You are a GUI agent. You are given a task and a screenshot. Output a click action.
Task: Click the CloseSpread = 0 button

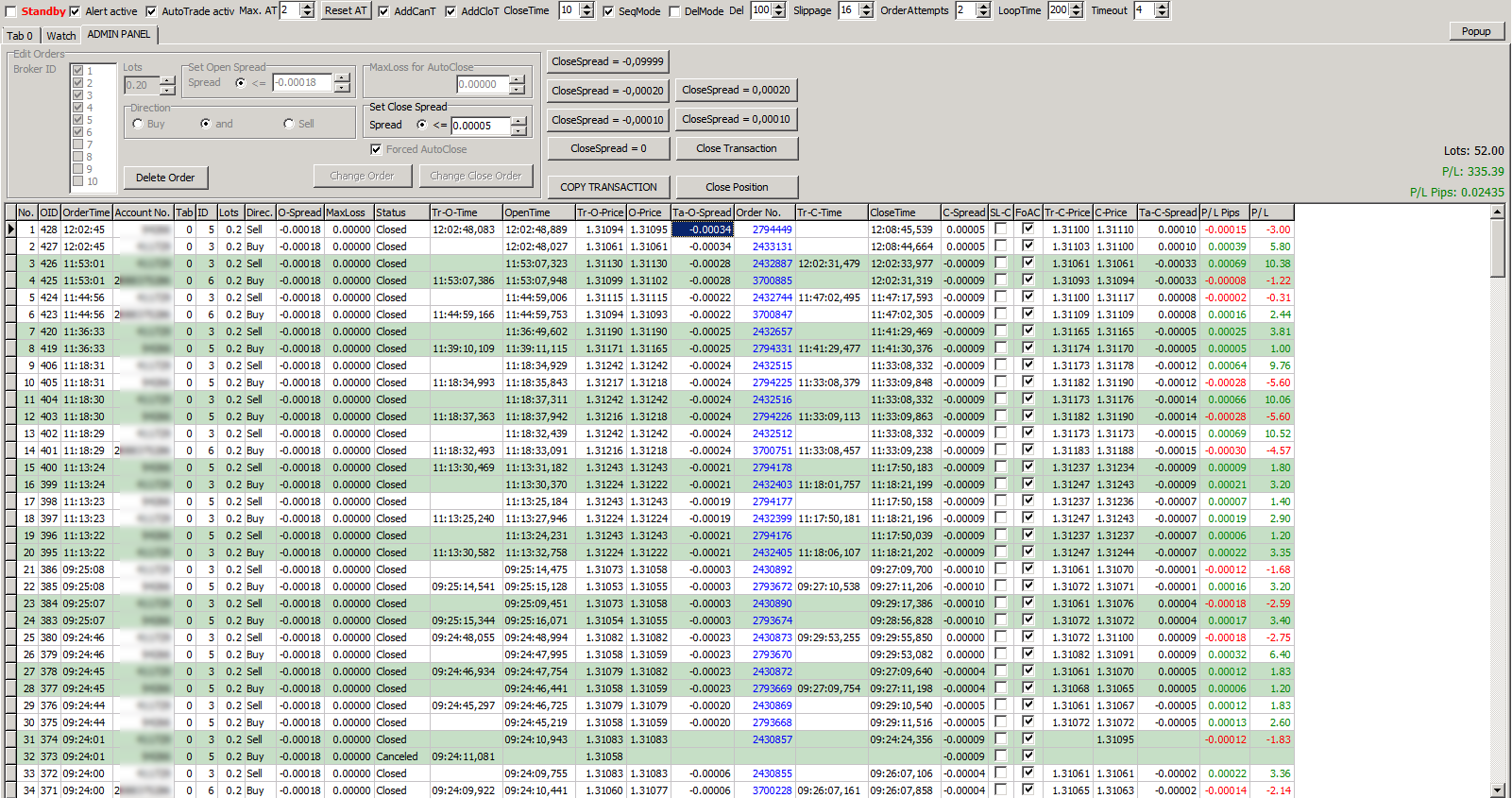tap(608, 148)
